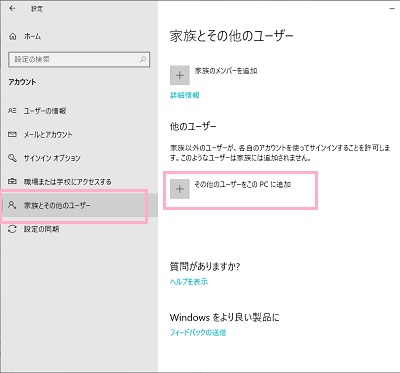Screen dimensions: 400x373
Task: Focus the 設定の検索 search field
Action: click(x=79, y=60)
